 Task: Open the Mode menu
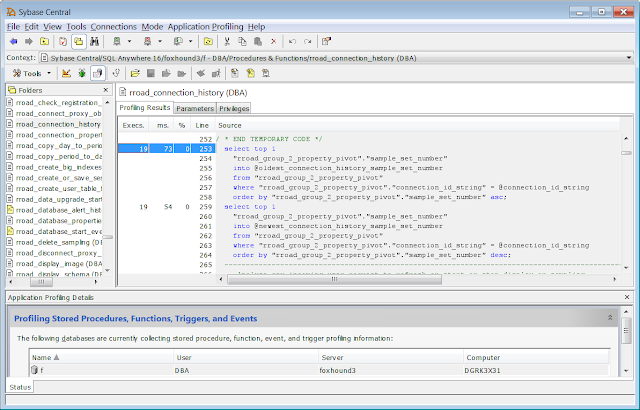coord(152,27)
